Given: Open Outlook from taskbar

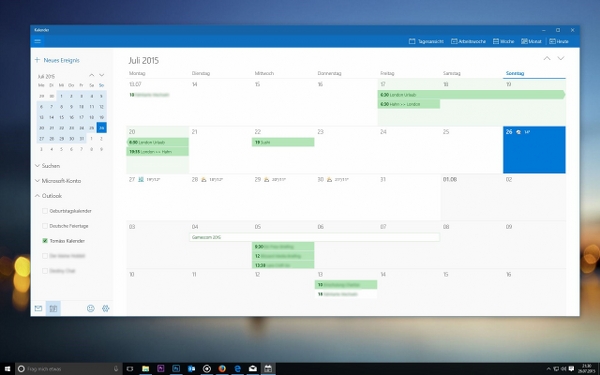Looking at the screenshot, I should coord(191,369).
